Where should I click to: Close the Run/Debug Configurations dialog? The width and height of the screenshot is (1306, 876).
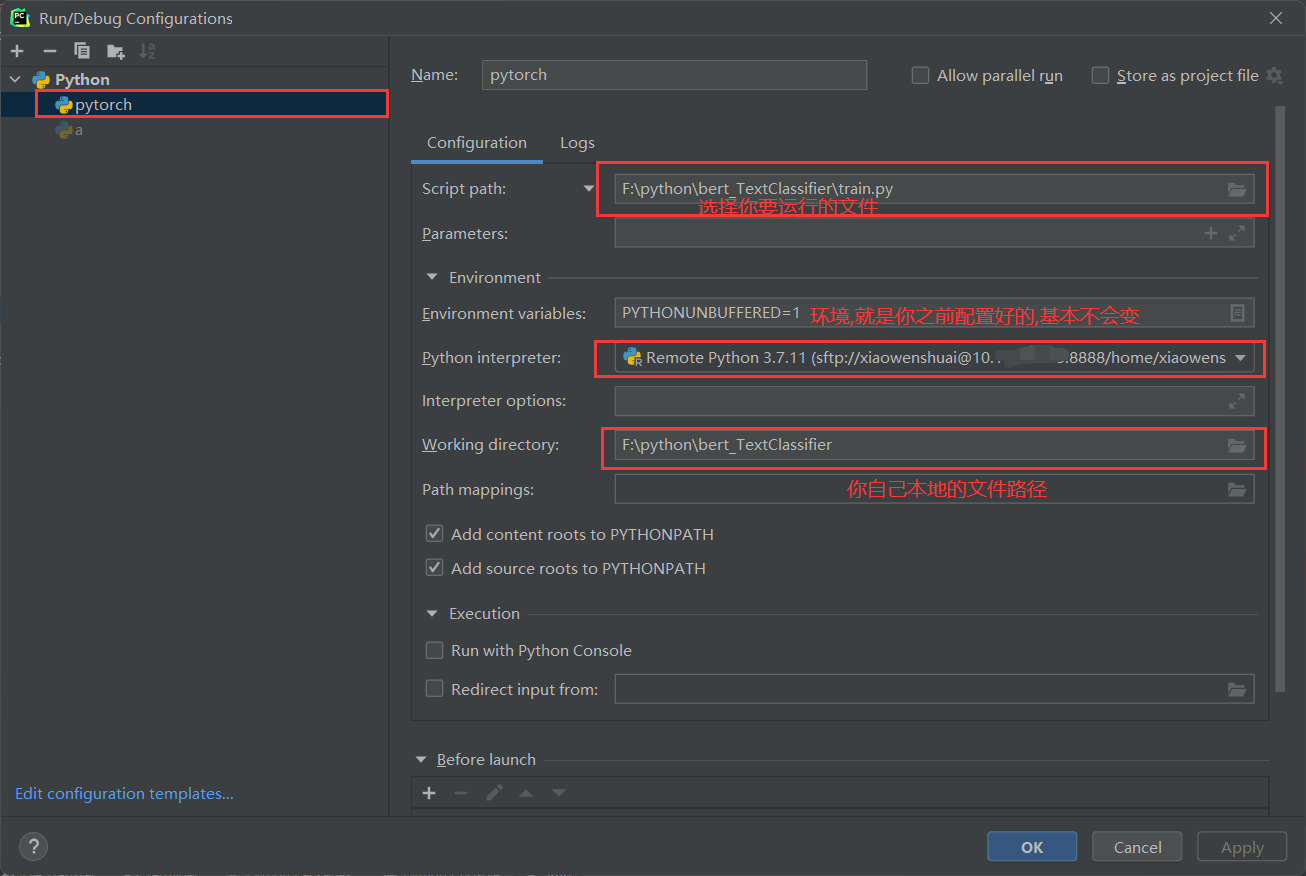pos(1276,18)
